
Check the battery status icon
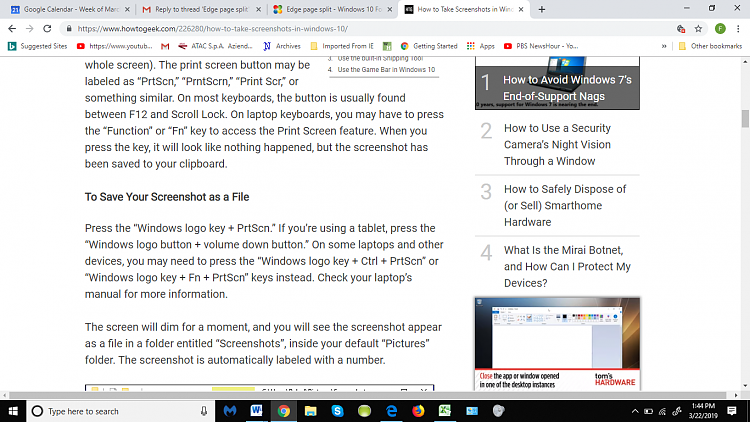pyautogui.click(x=649, y=411)
